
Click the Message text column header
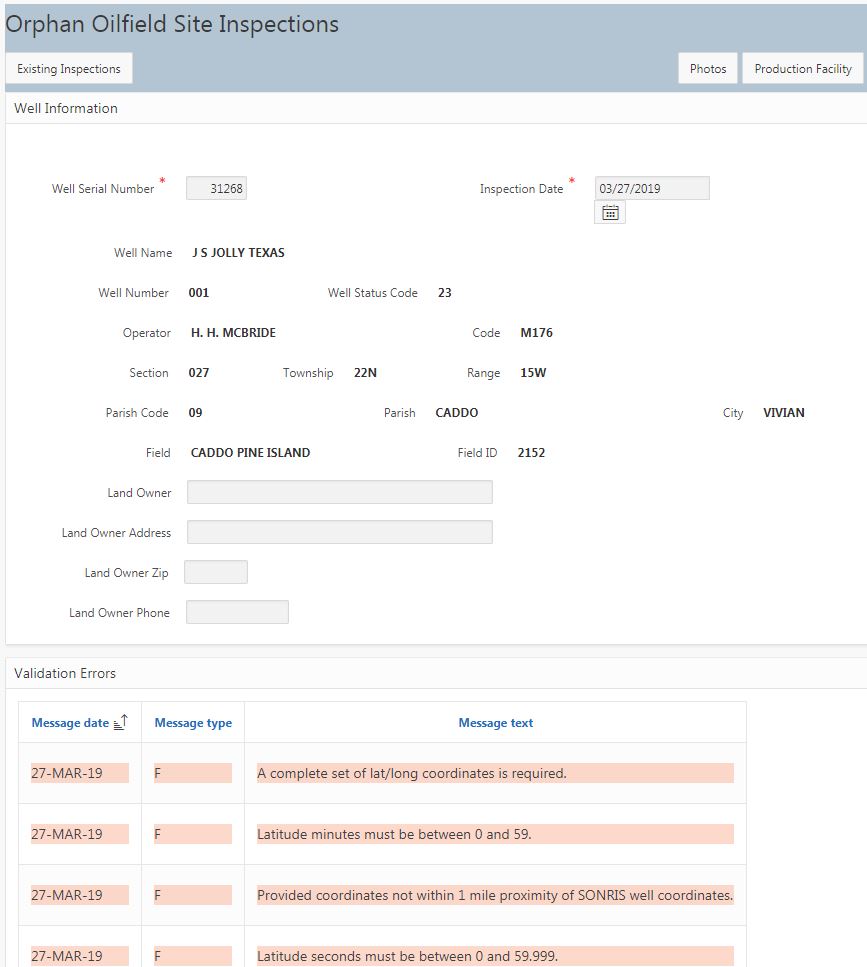495,723
